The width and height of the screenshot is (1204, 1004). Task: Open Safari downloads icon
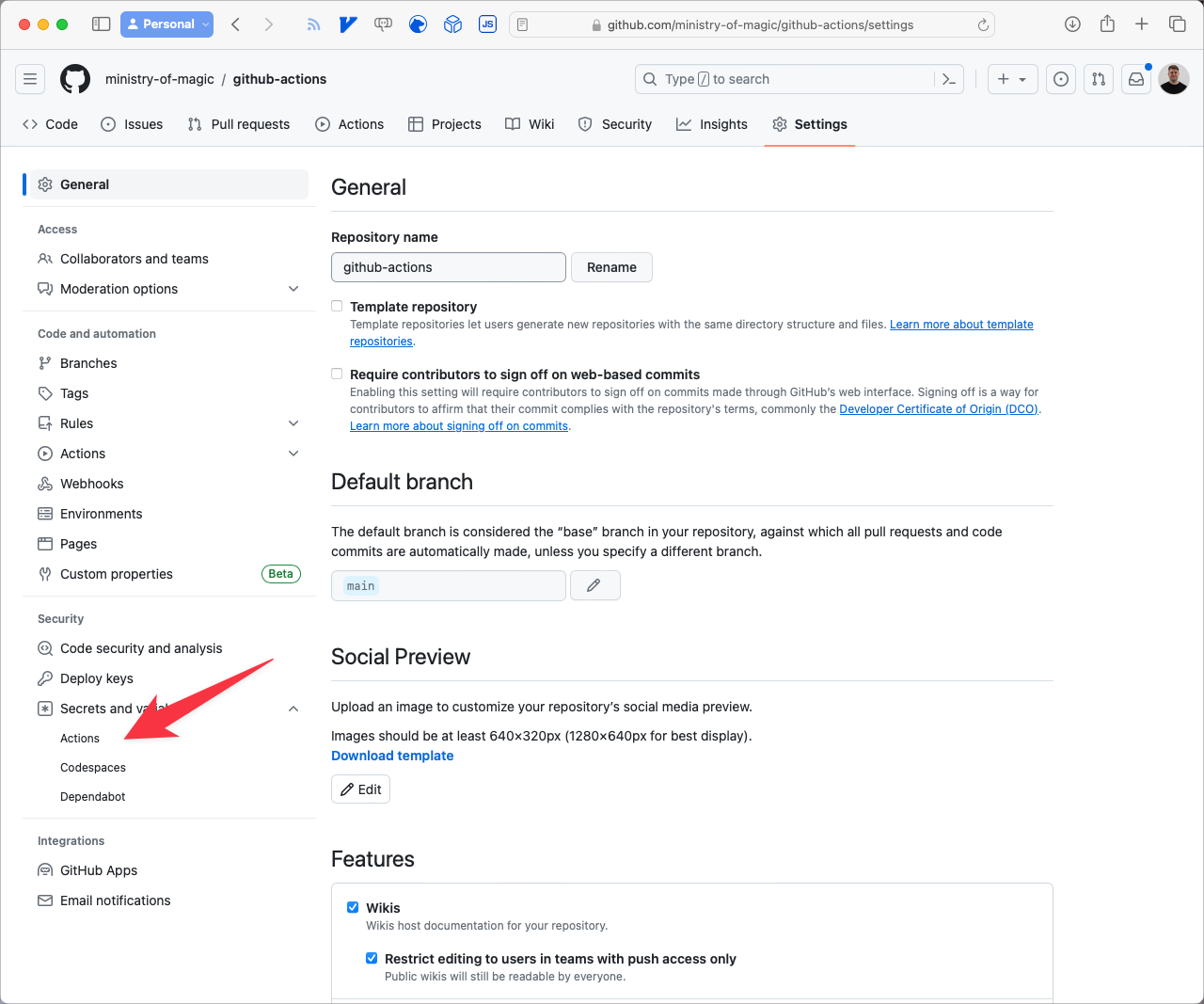tap(1072, 24)
